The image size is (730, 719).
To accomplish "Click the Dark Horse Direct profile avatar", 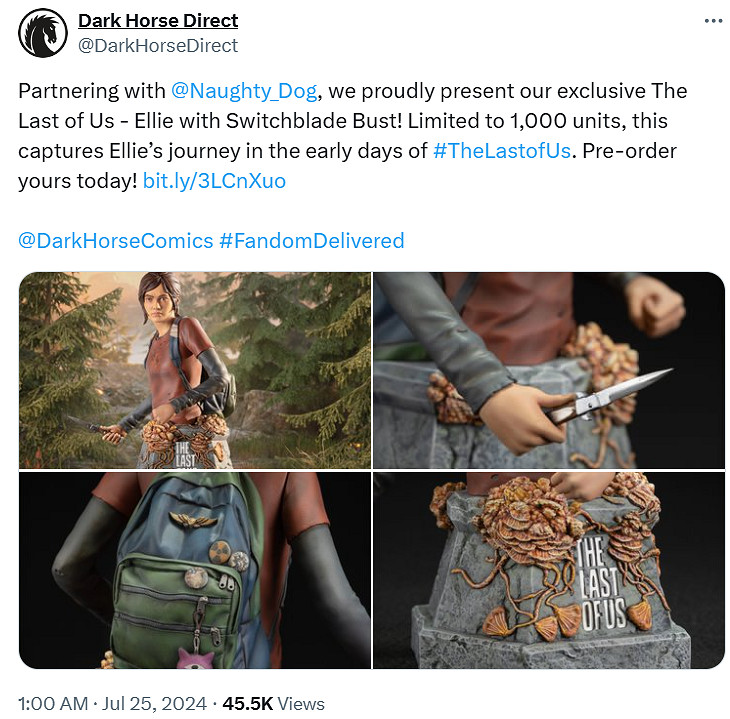I will [43, 33].
